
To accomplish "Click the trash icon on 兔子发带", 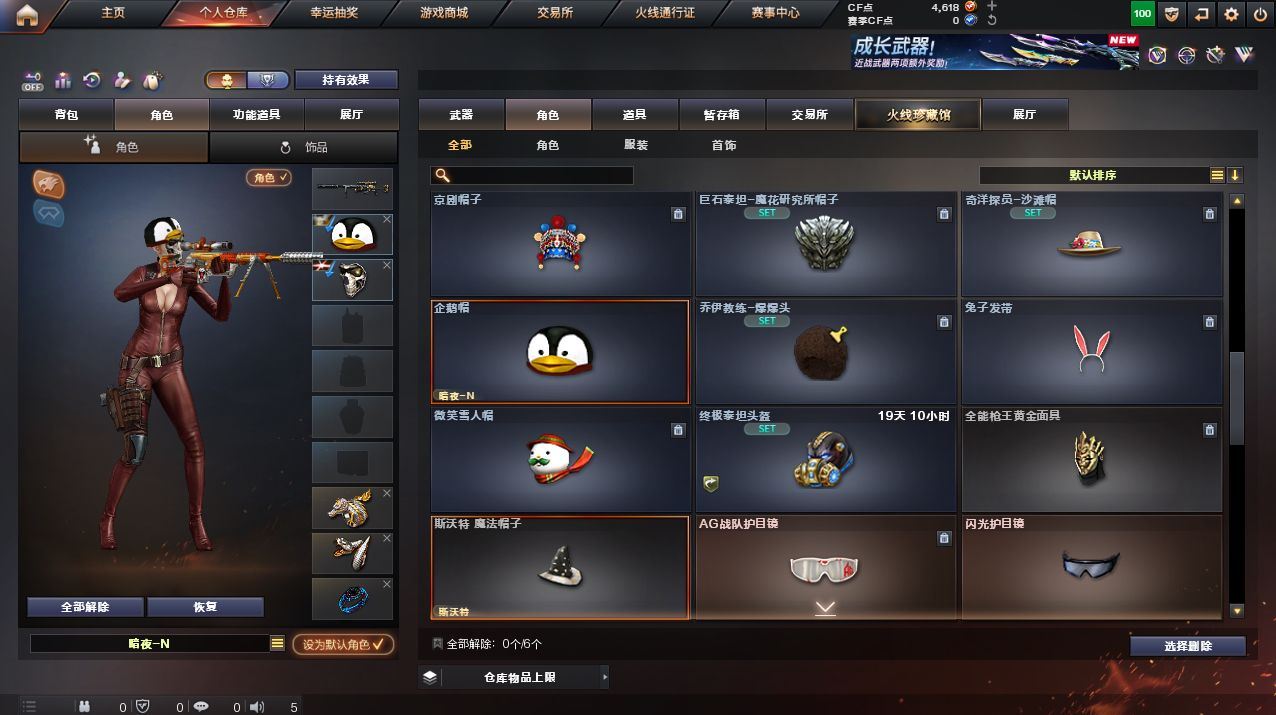I will [1209, 322].
